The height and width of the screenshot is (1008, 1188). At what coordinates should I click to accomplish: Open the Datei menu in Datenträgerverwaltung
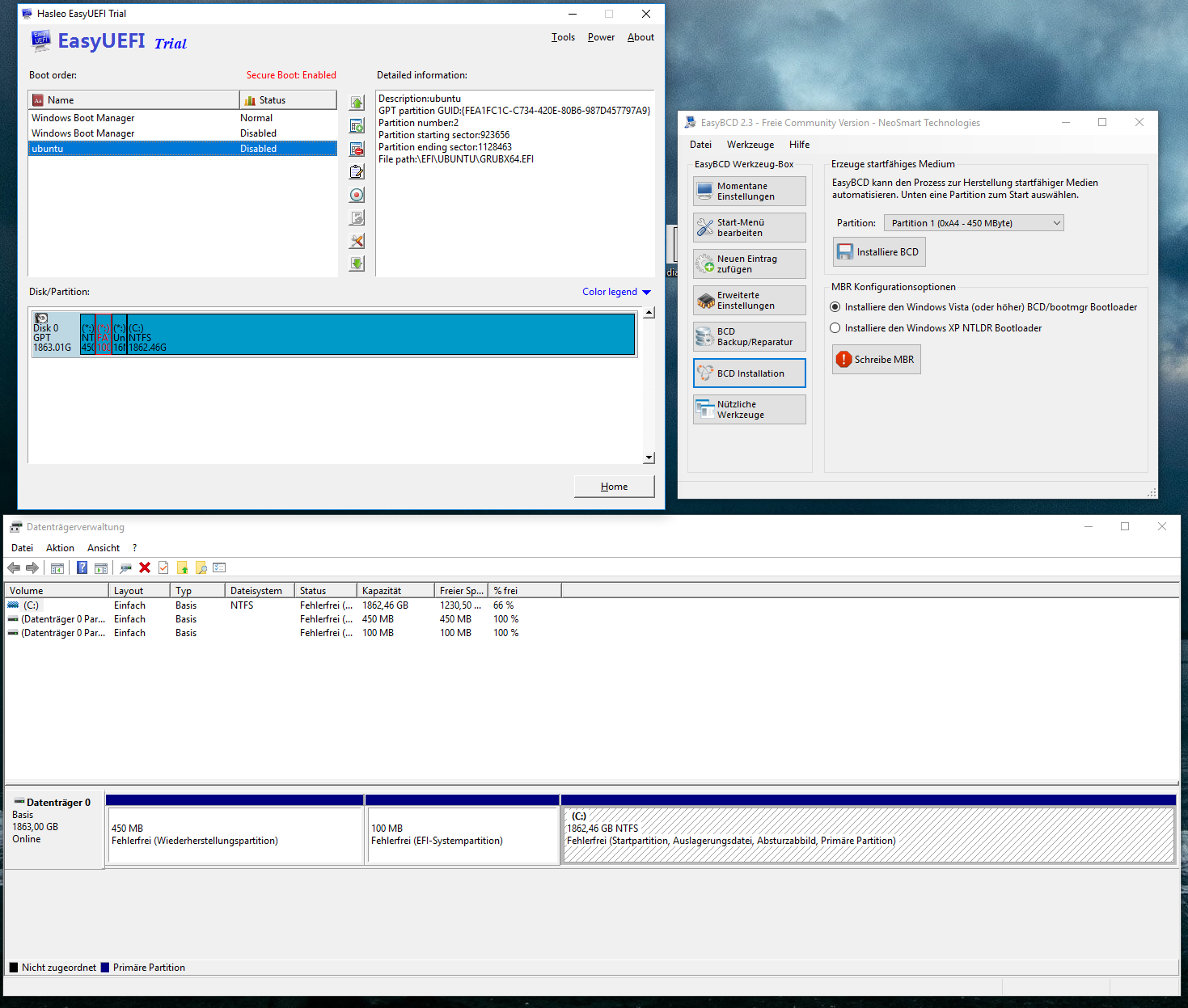22,548
